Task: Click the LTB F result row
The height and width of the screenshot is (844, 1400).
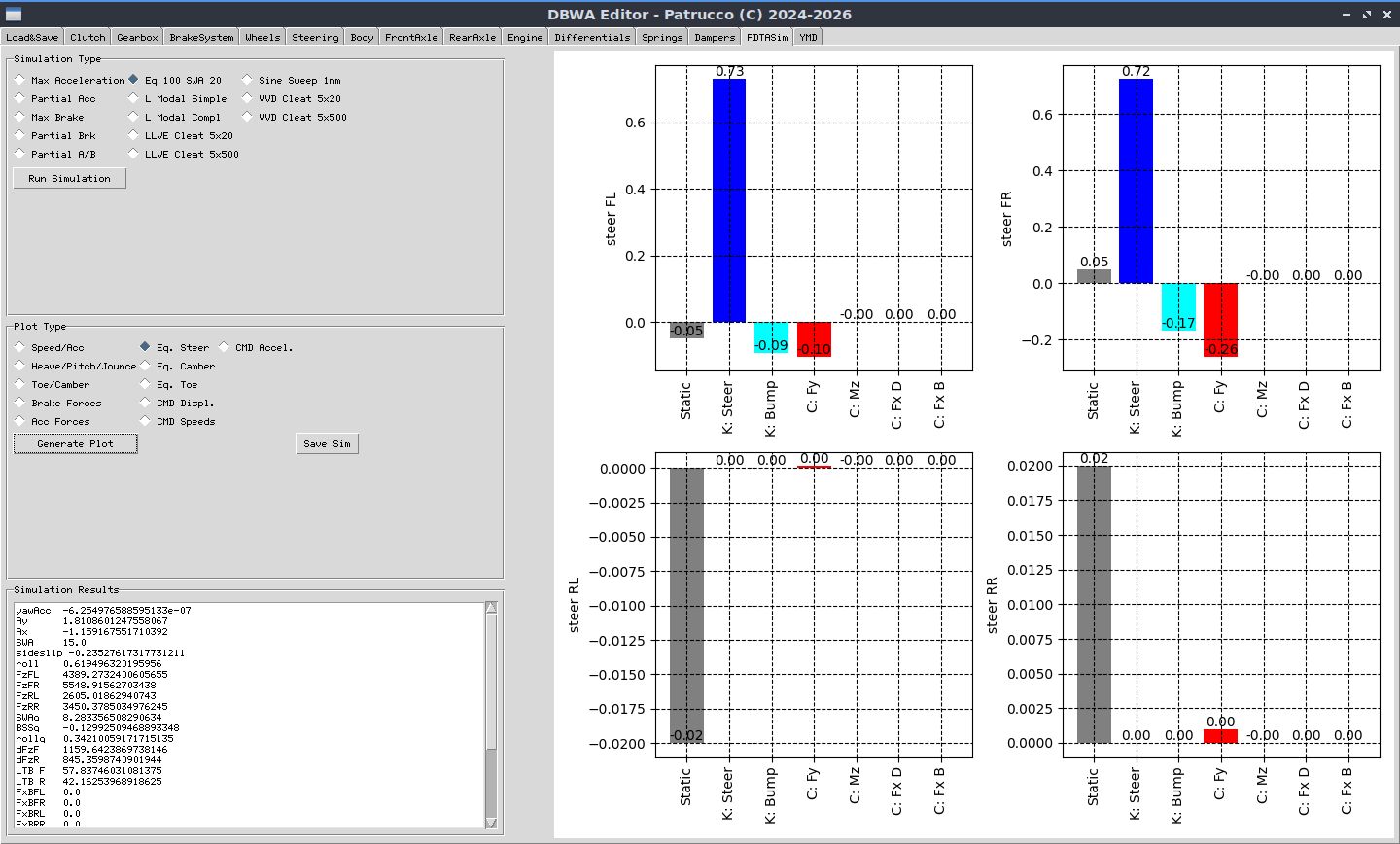Action: pyautogui.click(x=88, y=771)
